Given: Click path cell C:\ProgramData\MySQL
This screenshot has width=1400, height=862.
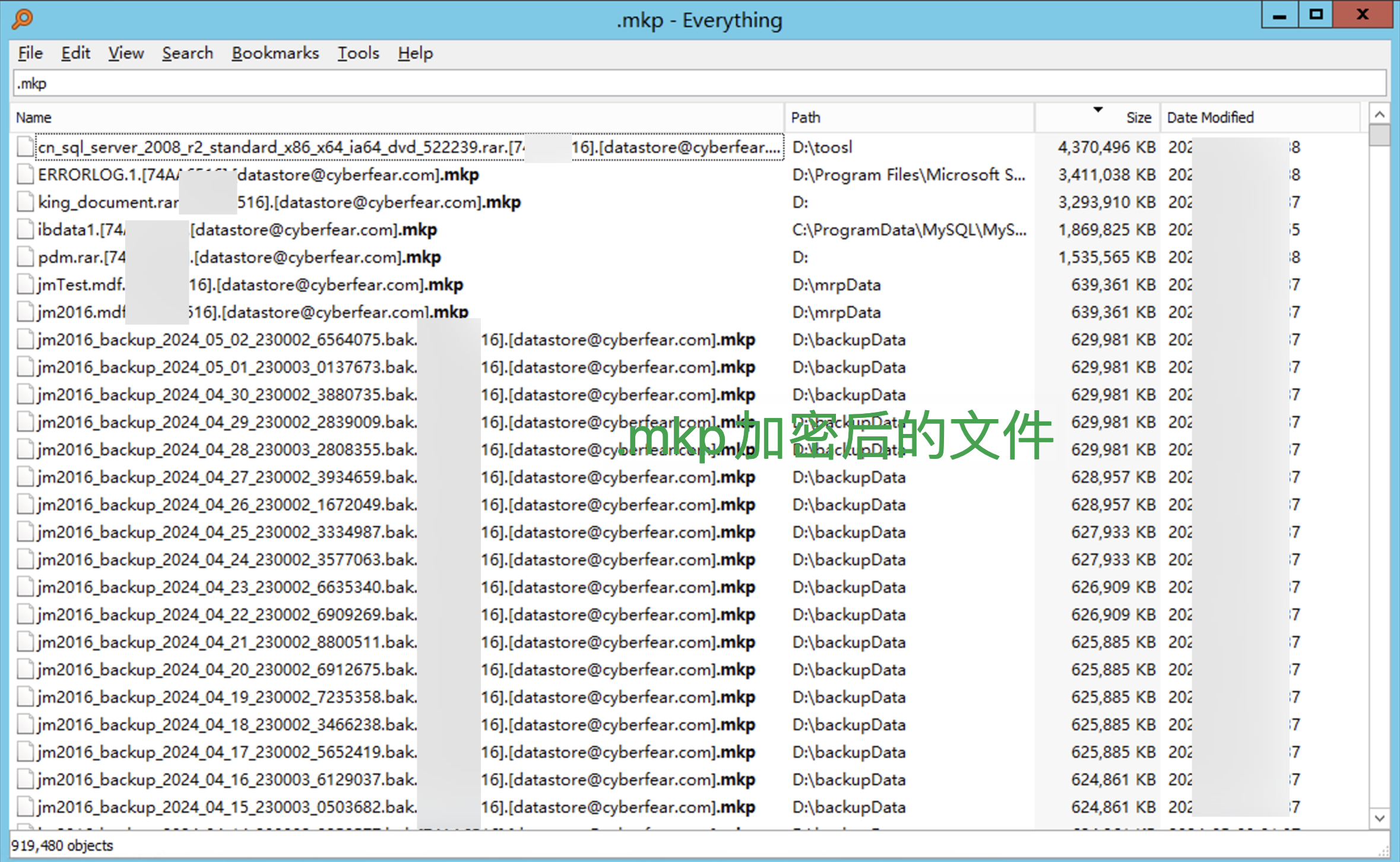Looking at the screenshot, I should pos(909,230).
